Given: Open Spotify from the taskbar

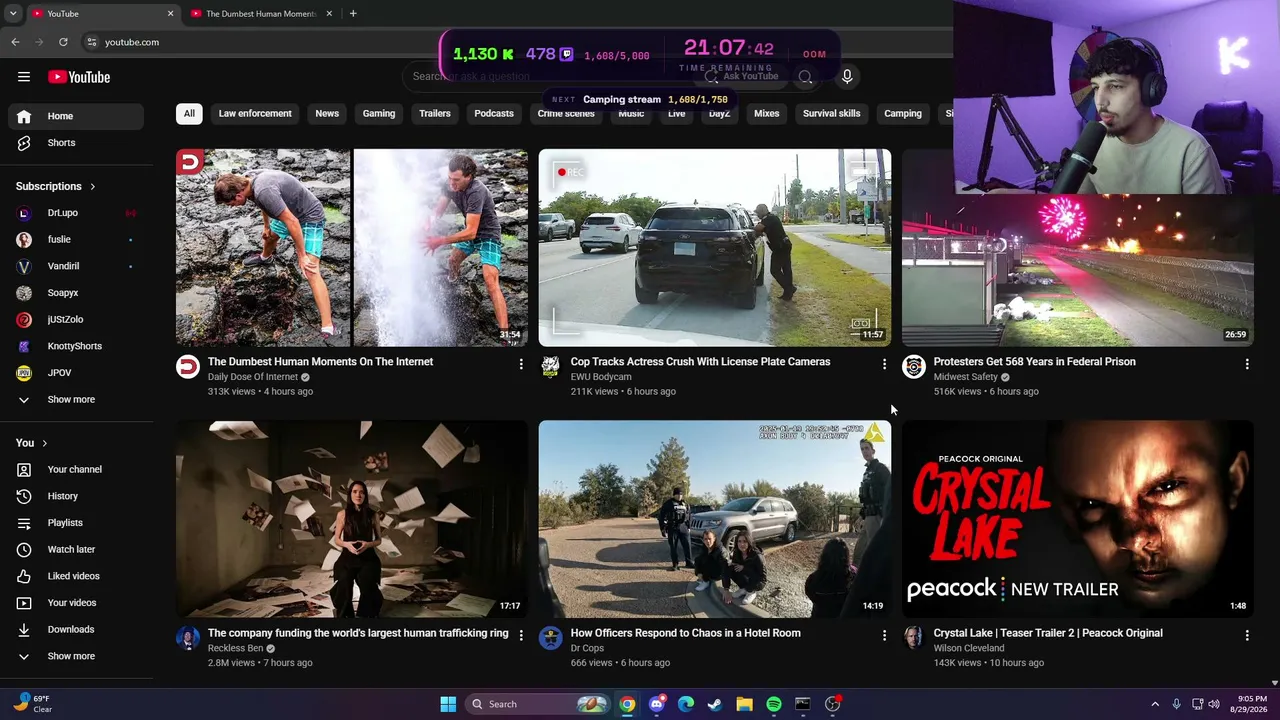Looking at the screenshot, I should pyautogui.click(x=774, y=704).
